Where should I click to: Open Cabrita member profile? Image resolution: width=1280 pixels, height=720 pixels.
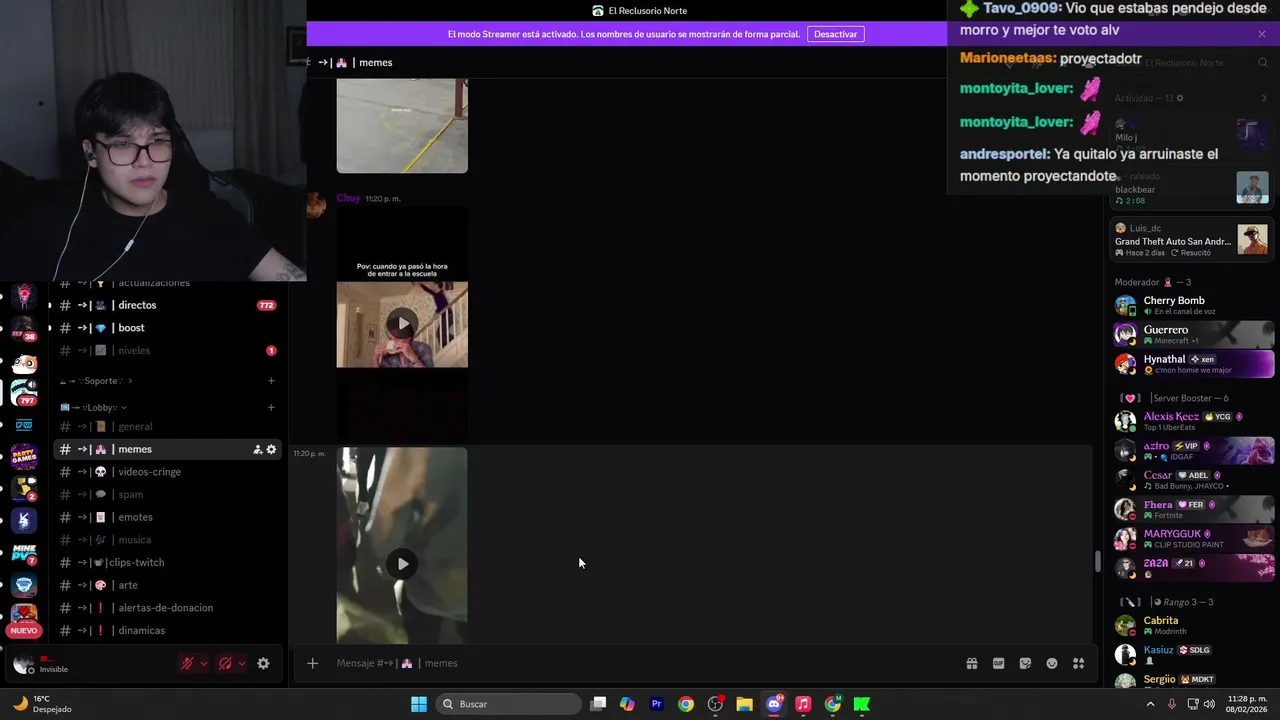pos(1193,625)
